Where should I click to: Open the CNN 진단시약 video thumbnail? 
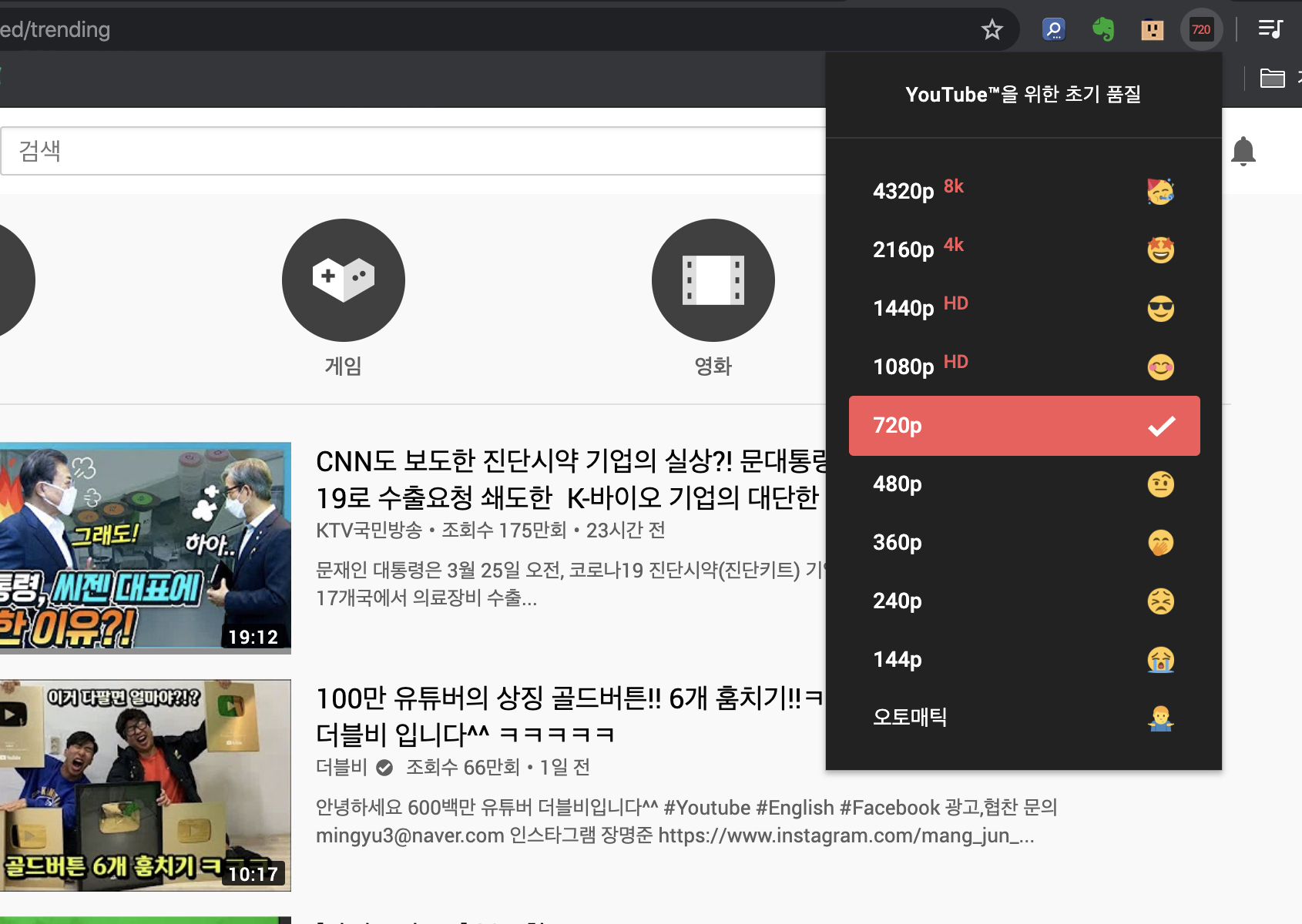coord(146,548)
